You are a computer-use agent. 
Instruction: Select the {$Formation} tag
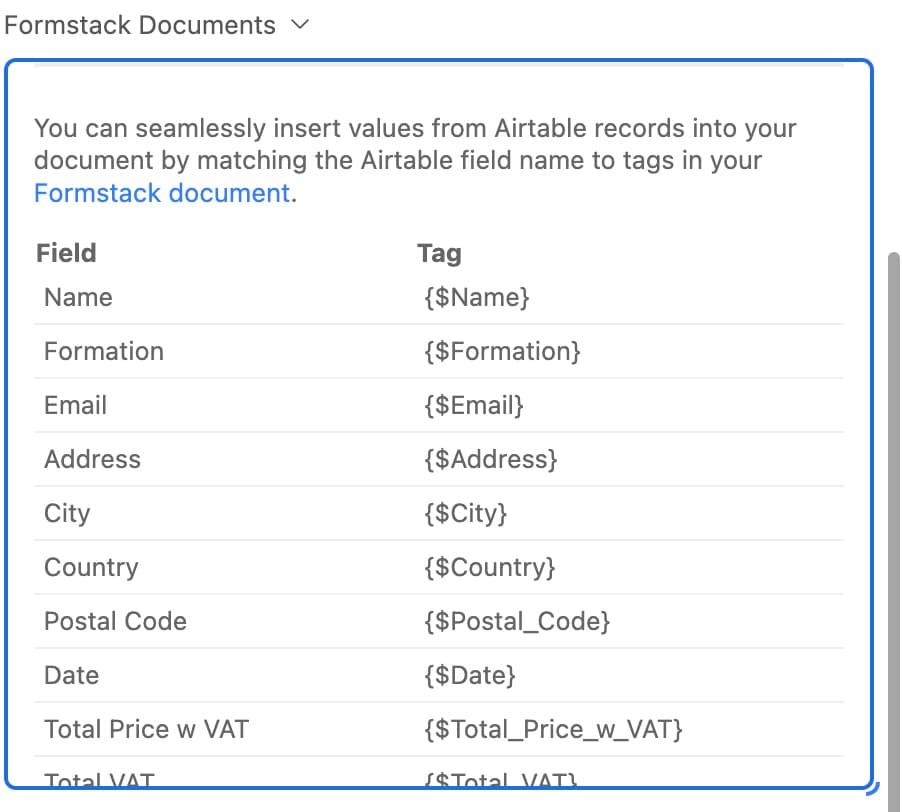(502, 352)
